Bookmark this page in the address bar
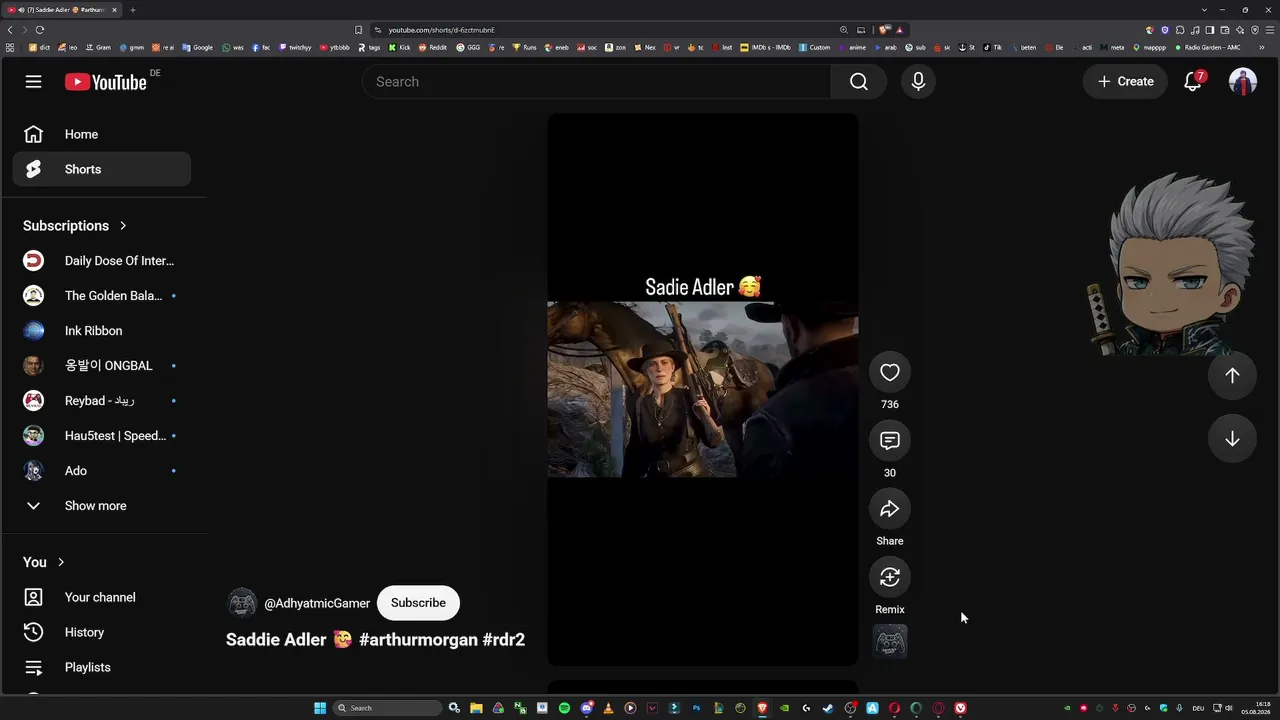The width and height of the screenshot is (1280, 720). coord(358,30)
